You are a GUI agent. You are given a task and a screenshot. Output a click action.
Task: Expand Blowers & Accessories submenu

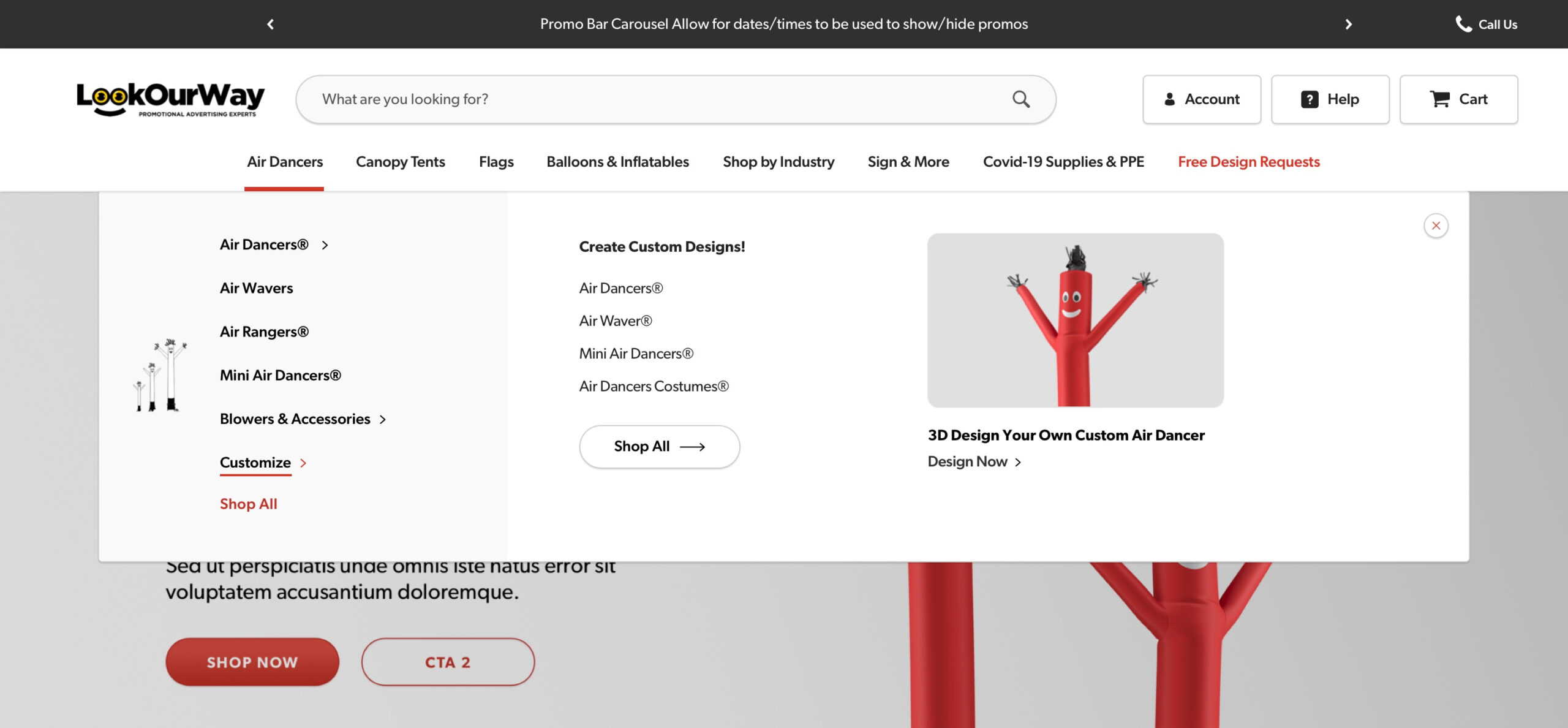(x=383, y=420)
